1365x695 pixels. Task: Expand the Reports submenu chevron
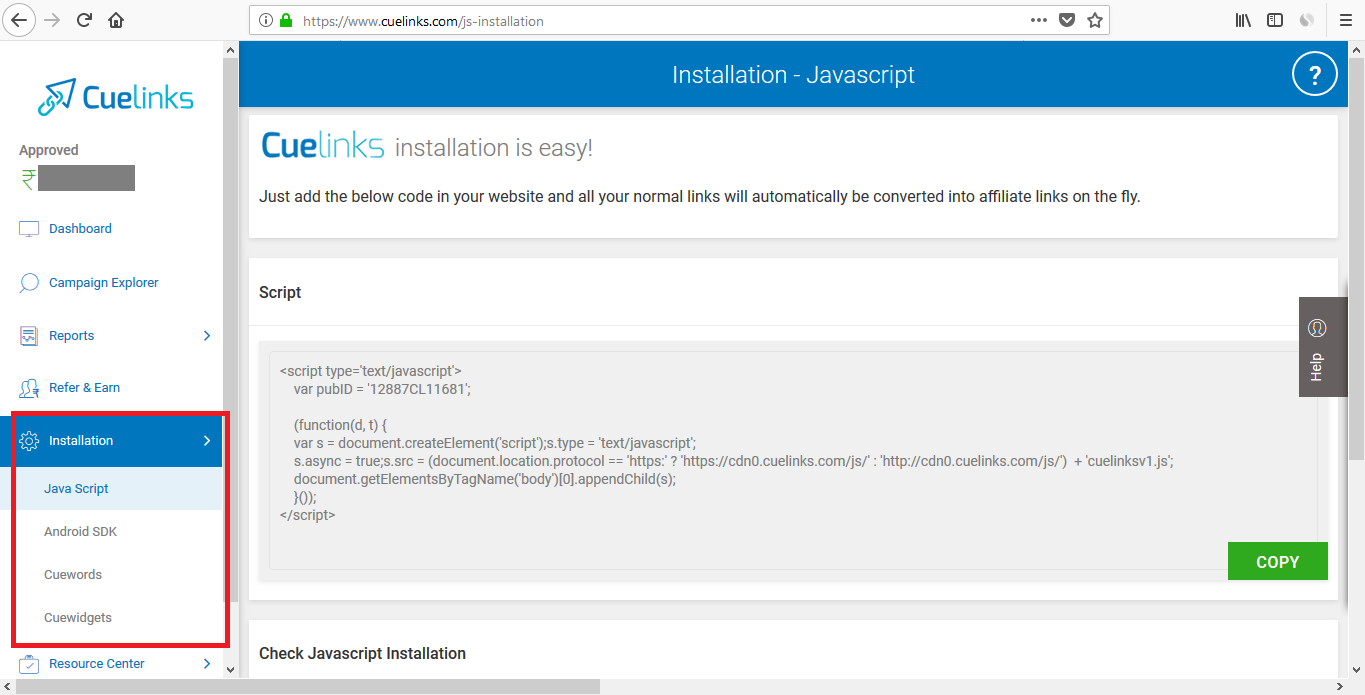point(207,336)
